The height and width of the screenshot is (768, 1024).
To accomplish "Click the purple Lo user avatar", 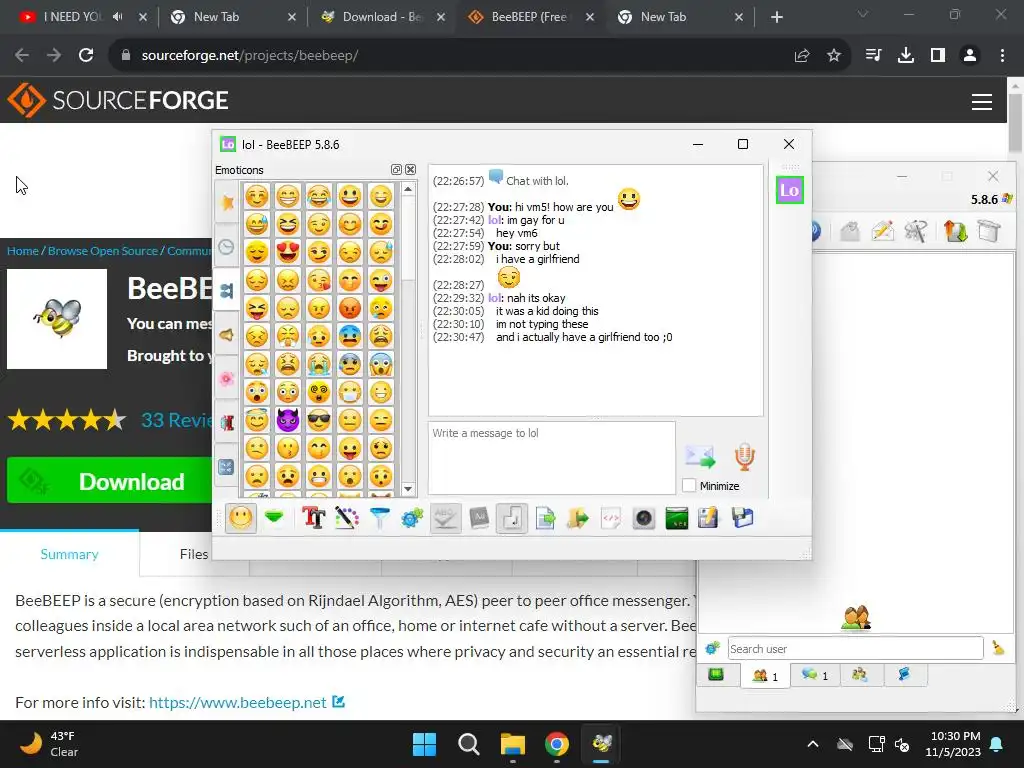I will pyautogui.click(x=790, y=190).
